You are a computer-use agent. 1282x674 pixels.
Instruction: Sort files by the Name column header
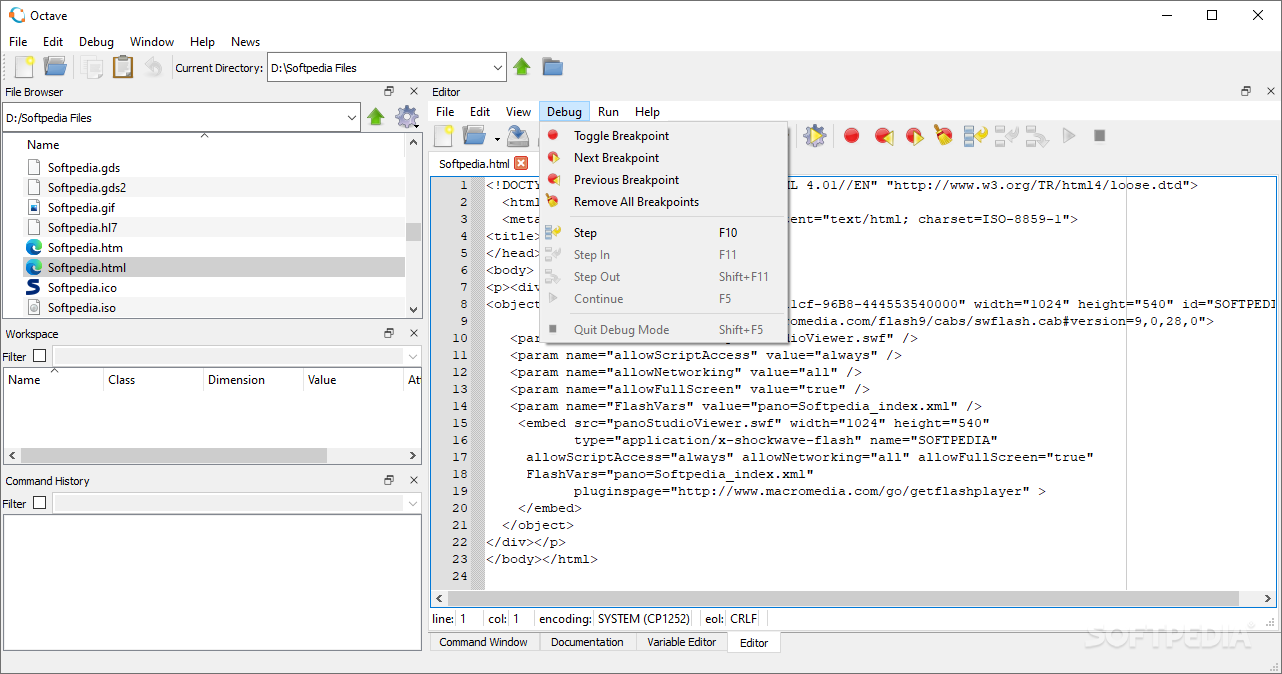pos(204,145)
